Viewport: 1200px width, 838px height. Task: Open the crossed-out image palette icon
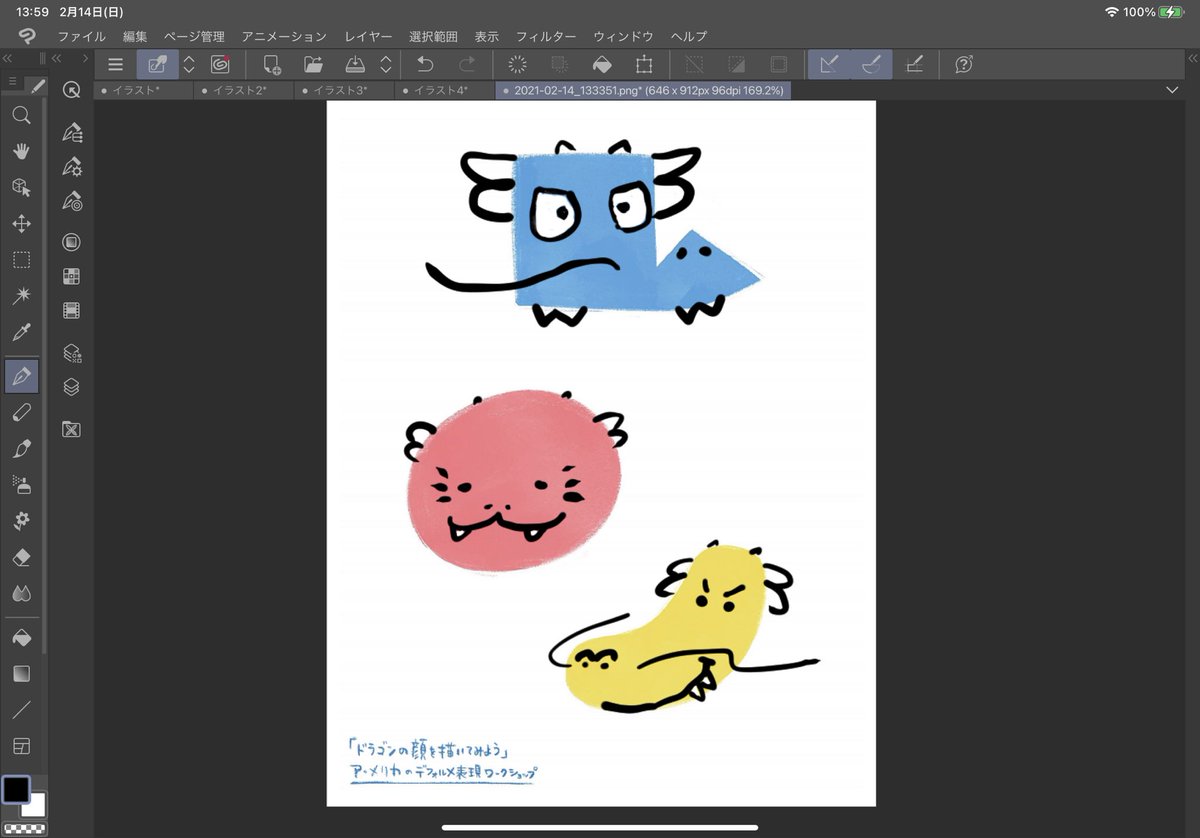tap(71, 429)
